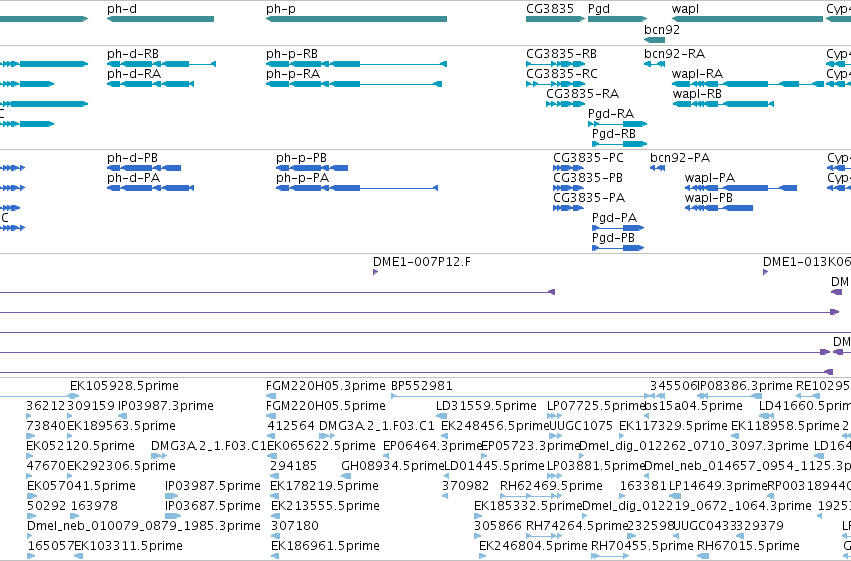Open transcript ph-d-RB

[161, 64]
